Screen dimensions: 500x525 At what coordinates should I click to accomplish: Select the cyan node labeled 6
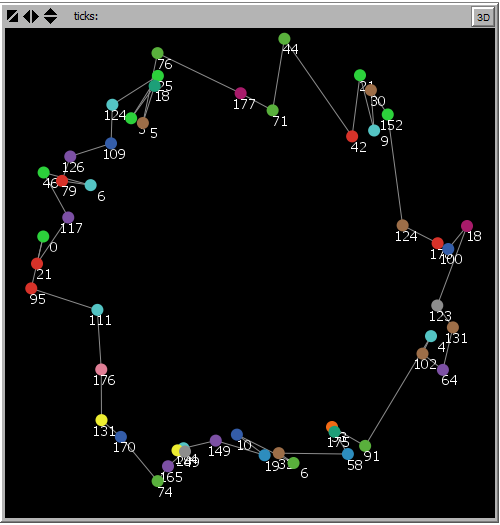(x=90, y=185)
